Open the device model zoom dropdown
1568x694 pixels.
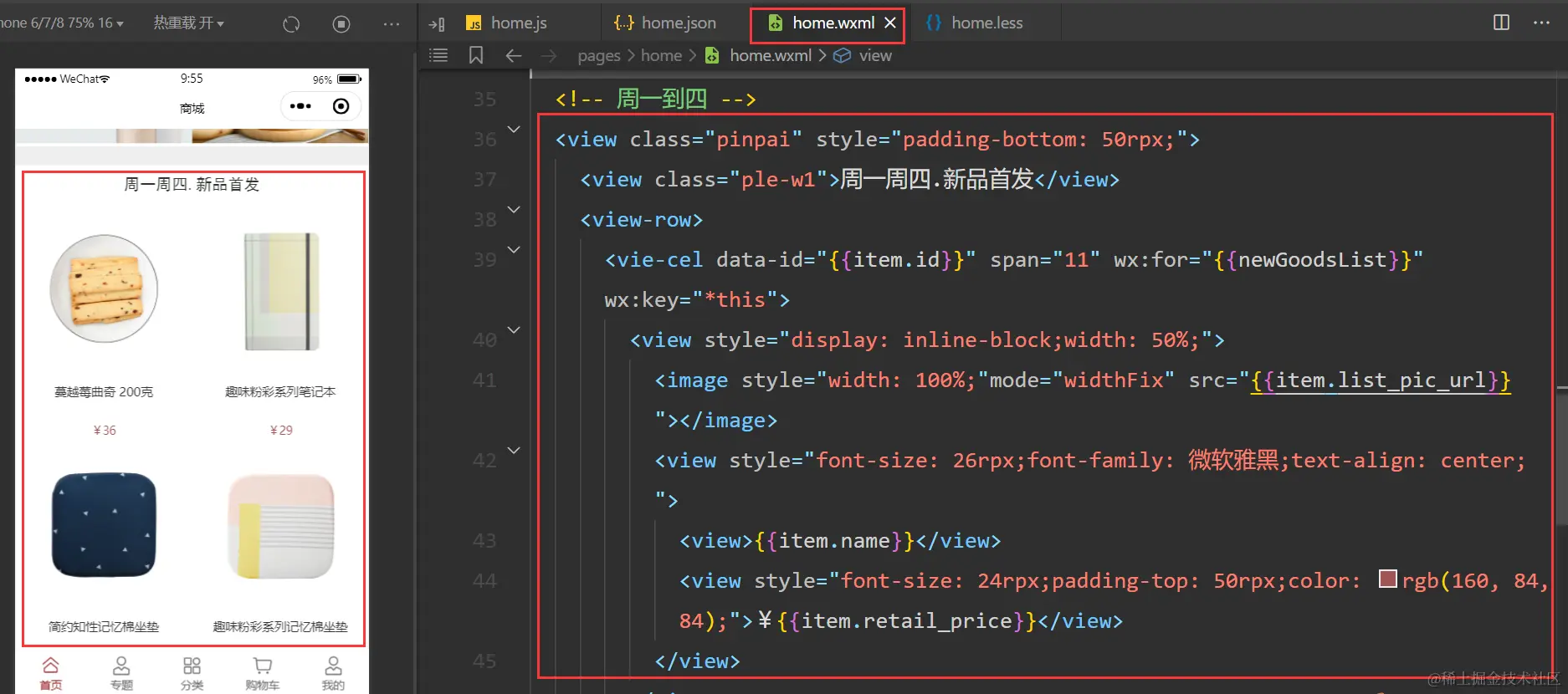[x=63, y=23]
